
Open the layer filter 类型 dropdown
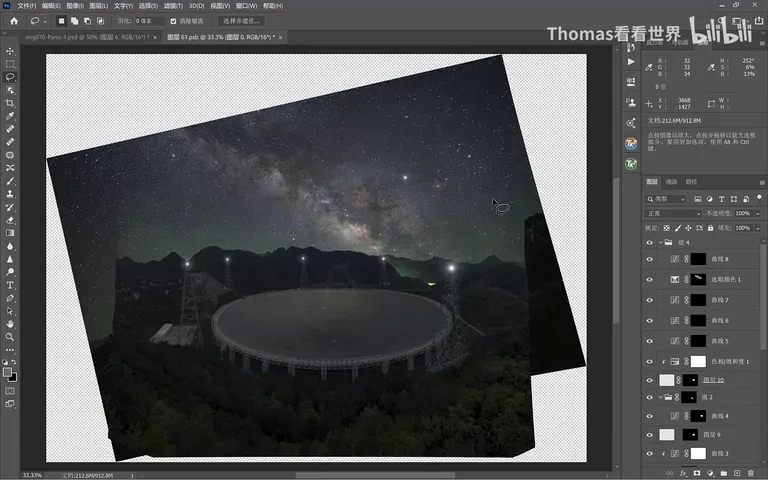tap(665, 199)
